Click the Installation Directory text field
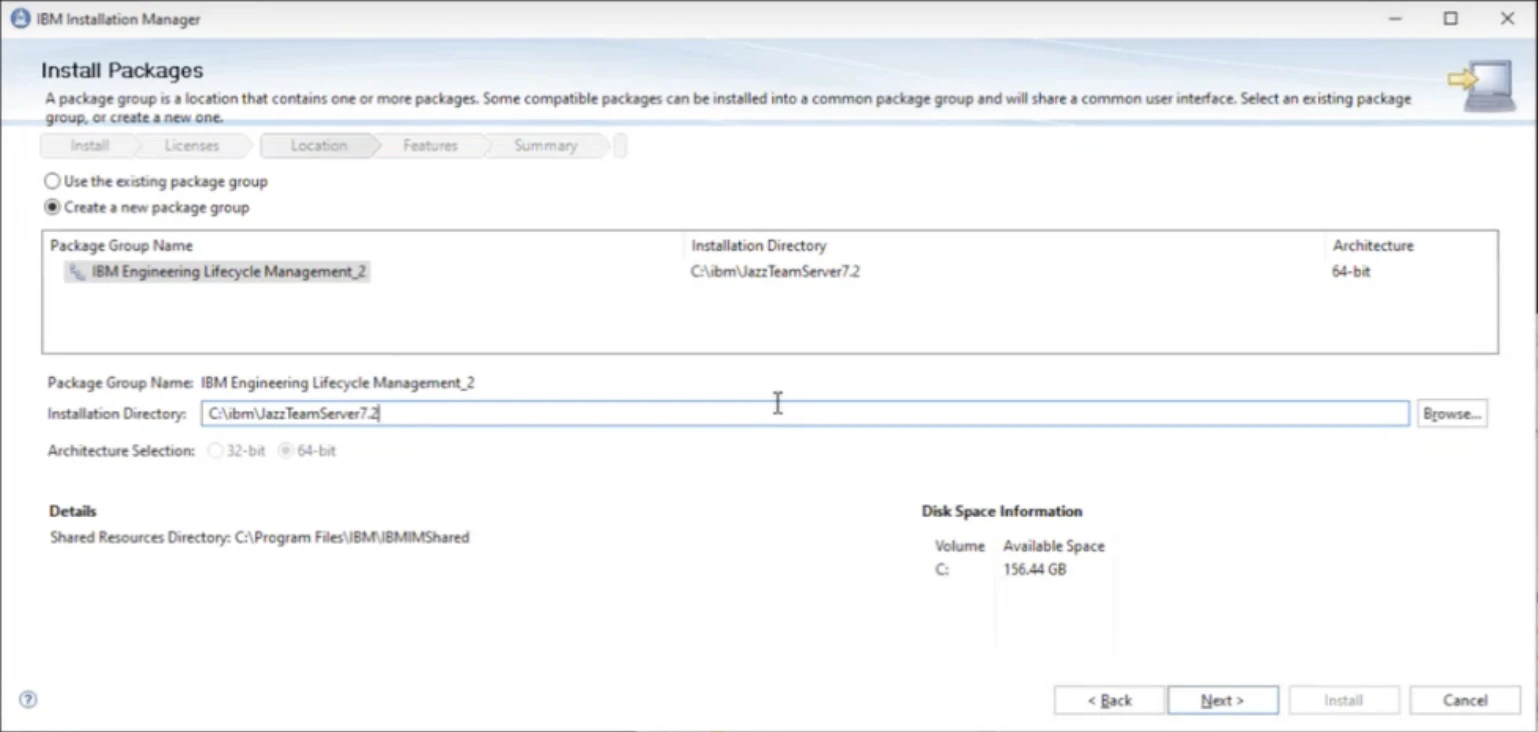This screenshot has height=732, width=1538. click(805, 414)
